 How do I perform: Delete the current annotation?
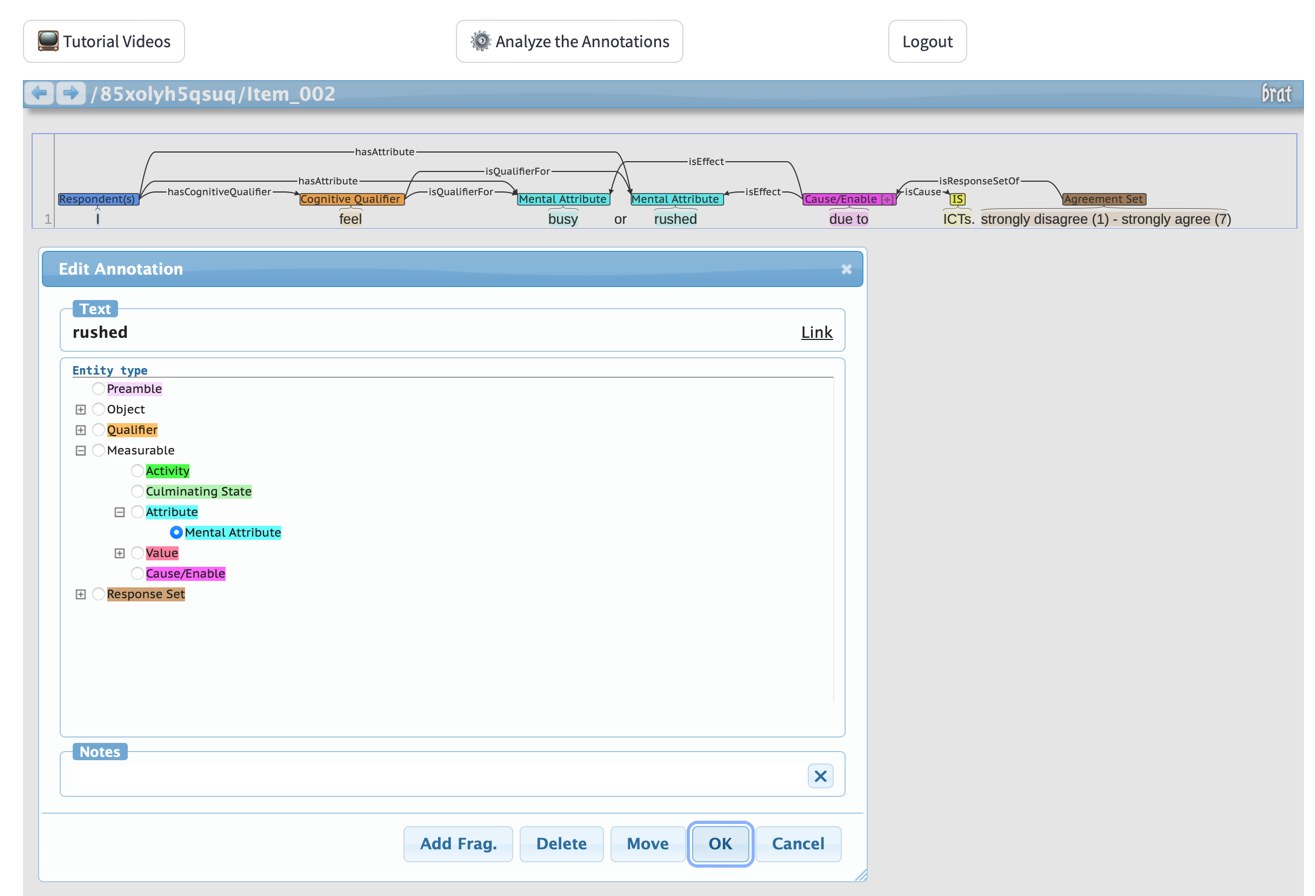(x=561, y=843)
